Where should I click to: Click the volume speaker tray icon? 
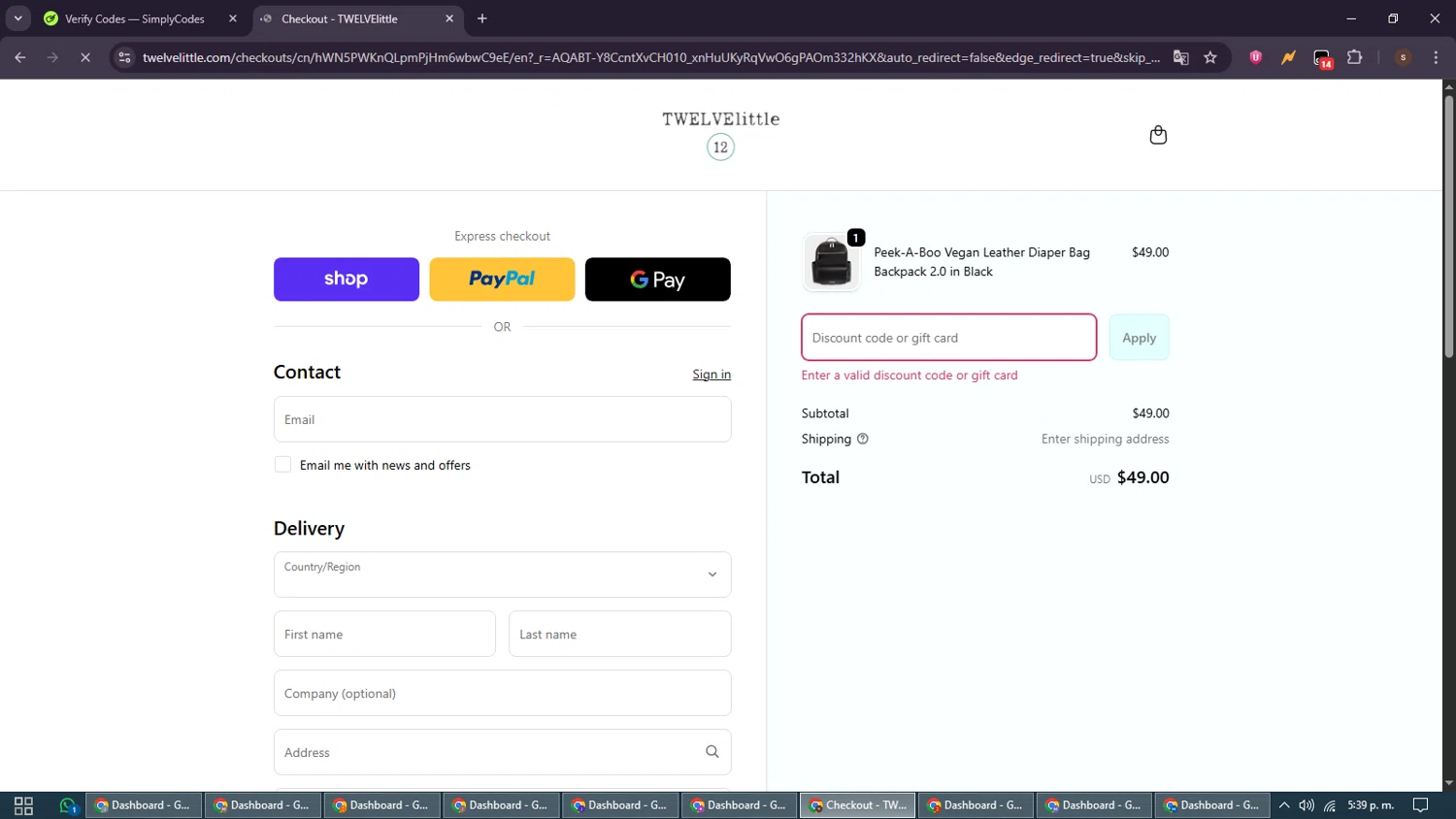[1307, 805]
